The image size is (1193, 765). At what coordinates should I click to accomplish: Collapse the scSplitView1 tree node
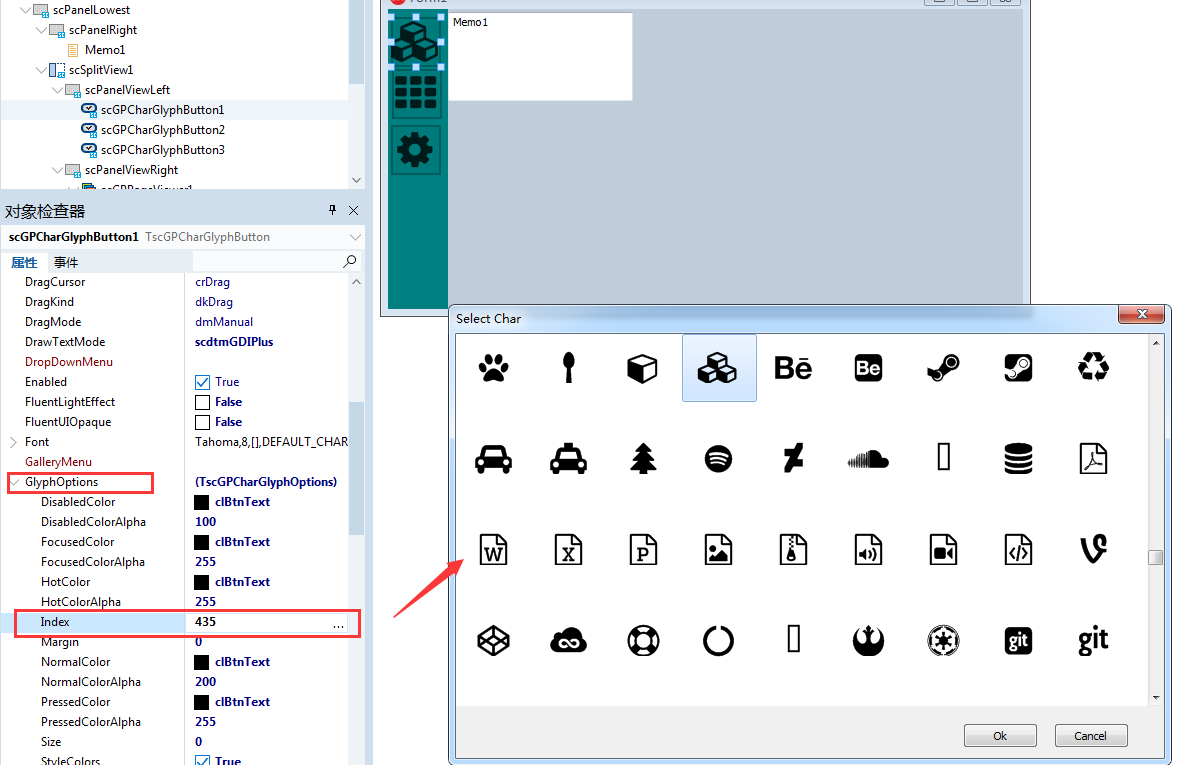coord(42,69)
